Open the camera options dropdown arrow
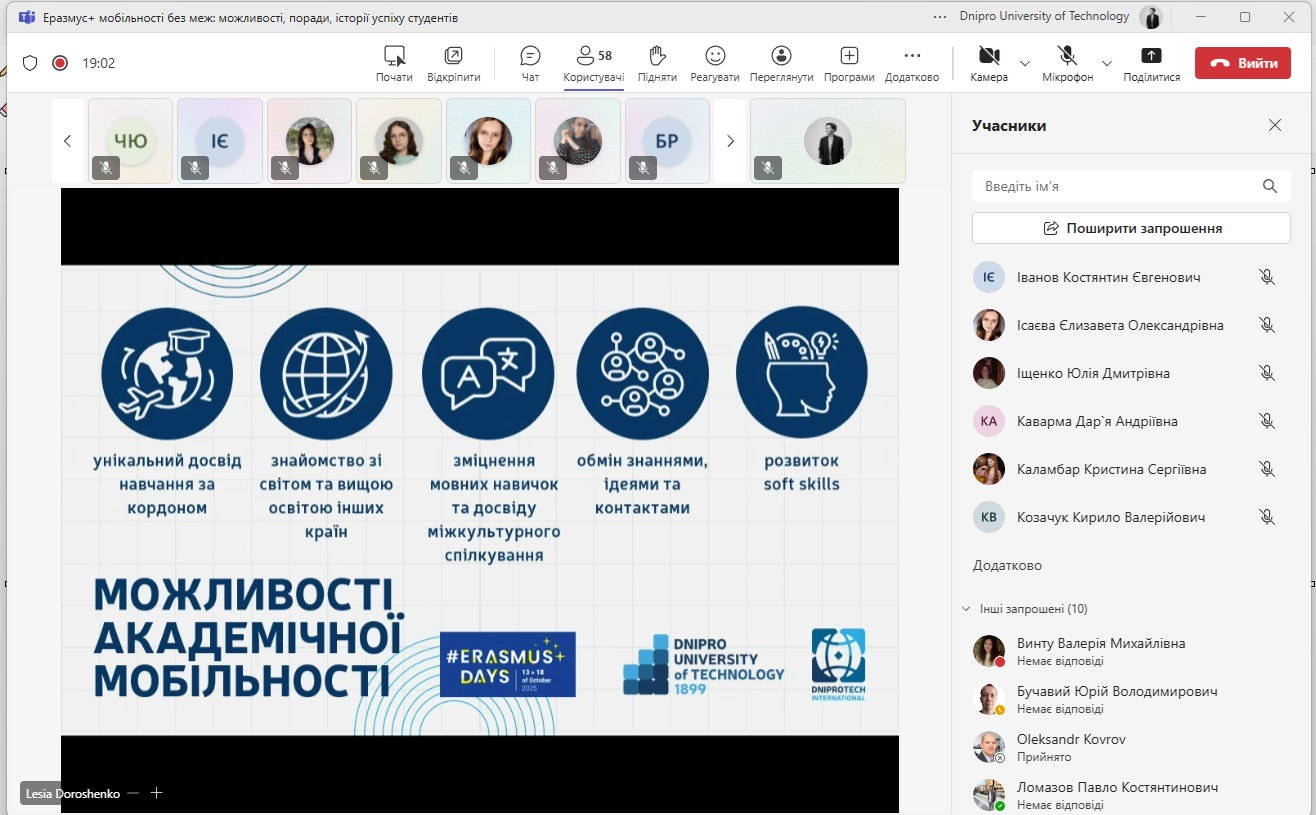 point(1025,63)
